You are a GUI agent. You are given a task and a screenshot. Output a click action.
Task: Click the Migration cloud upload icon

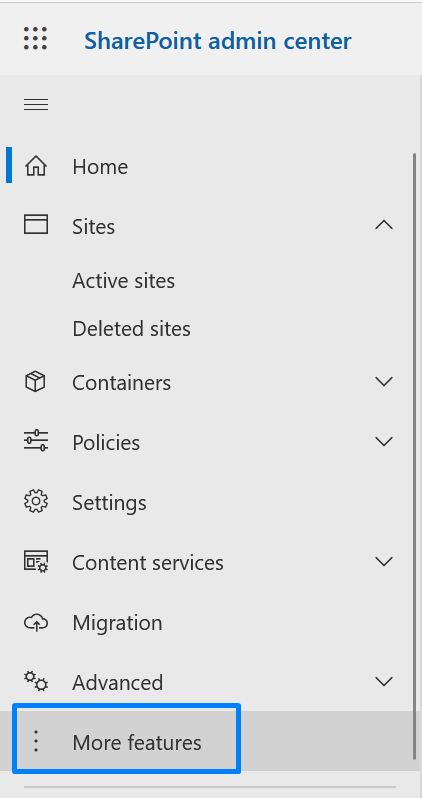[x=36, y=622]
